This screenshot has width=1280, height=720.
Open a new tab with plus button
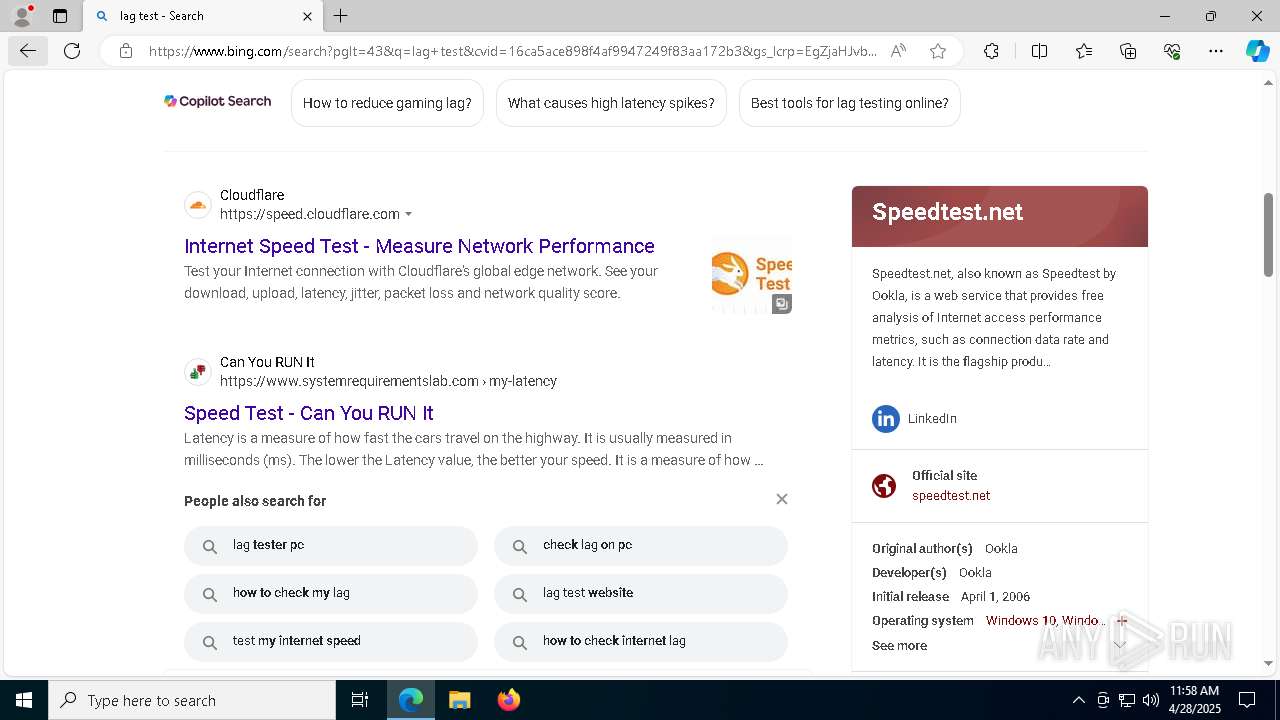coord(341,16)
